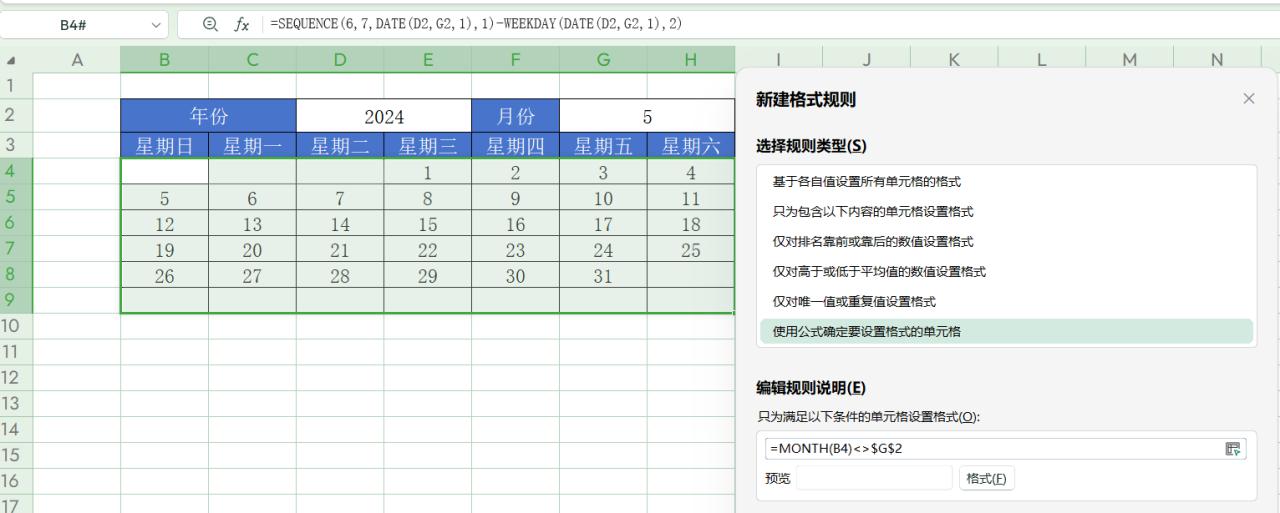The image size is (1280, 513).
Task: Click the range selector icon in rule formula box
Action: pyautogui.click(x=1233, y=449)
